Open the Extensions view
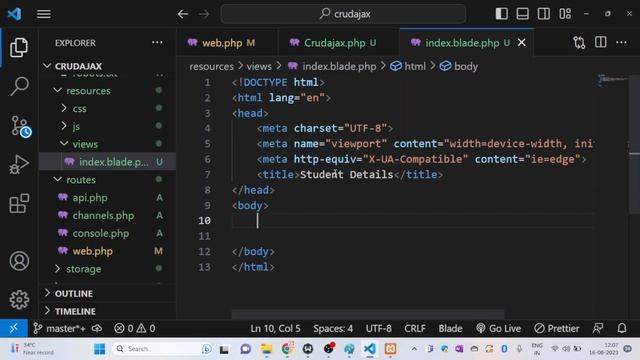 tap(19, 203)
